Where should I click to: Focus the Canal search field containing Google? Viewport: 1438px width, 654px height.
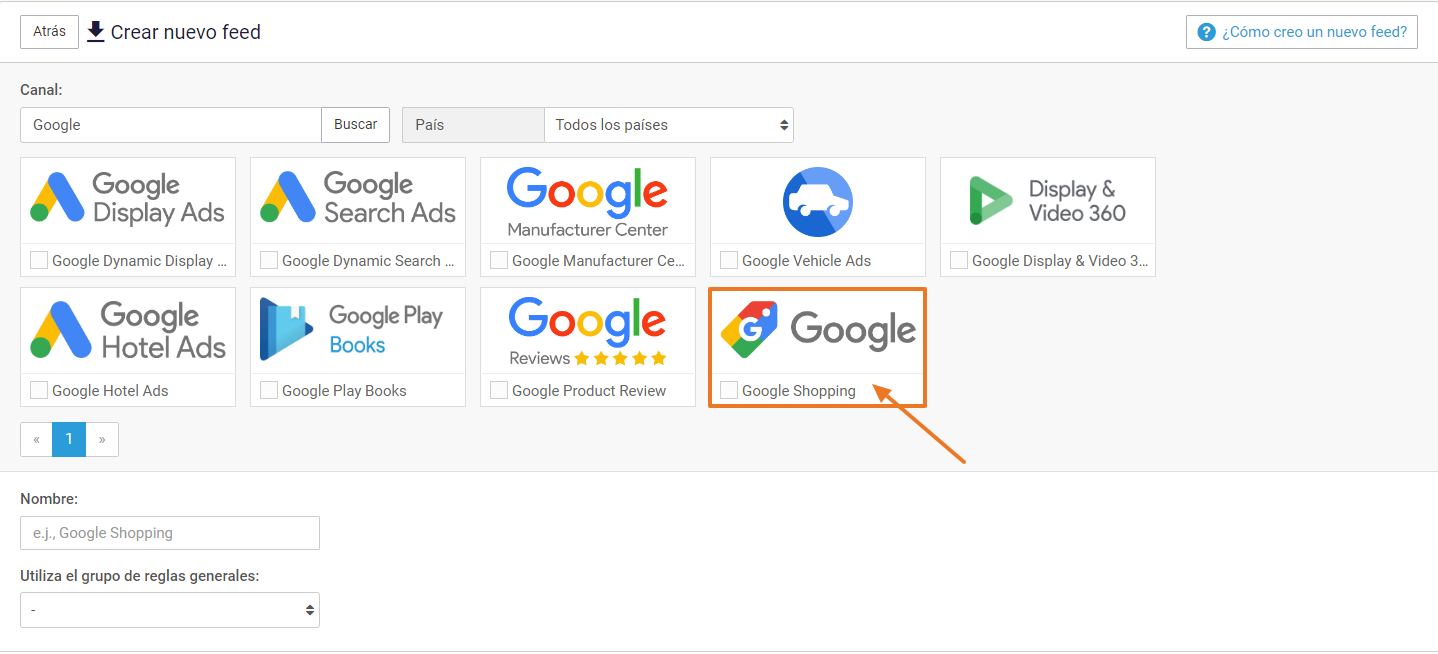click(x=171, y=125)
